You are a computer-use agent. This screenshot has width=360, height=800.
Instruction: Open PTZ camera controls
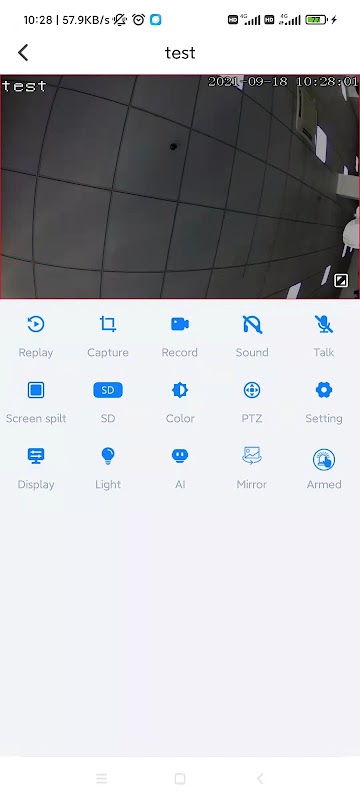(252, 390)
